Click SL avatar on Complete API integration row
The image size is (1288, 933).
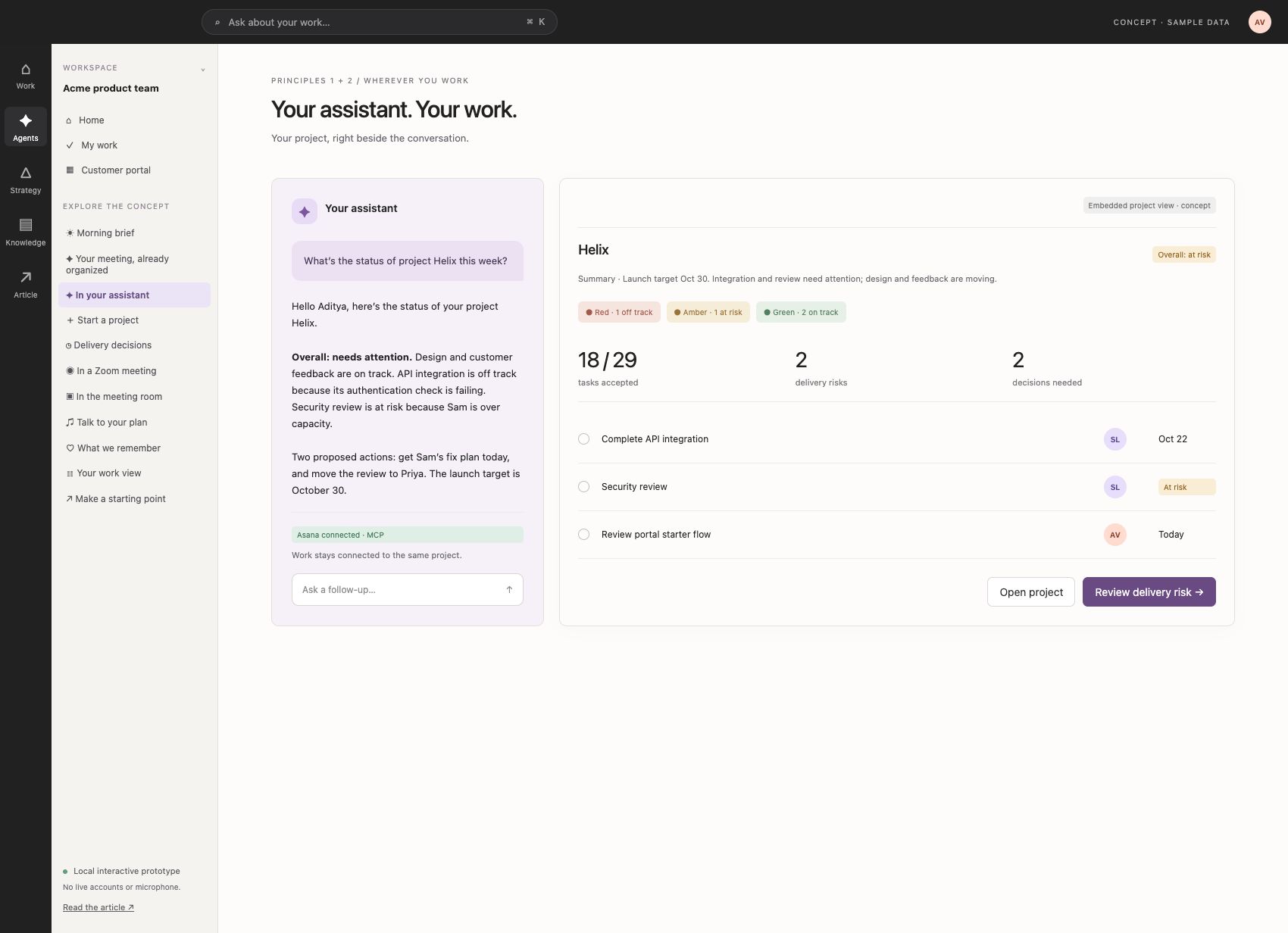pyautogui.click(x=1114, y=439)
